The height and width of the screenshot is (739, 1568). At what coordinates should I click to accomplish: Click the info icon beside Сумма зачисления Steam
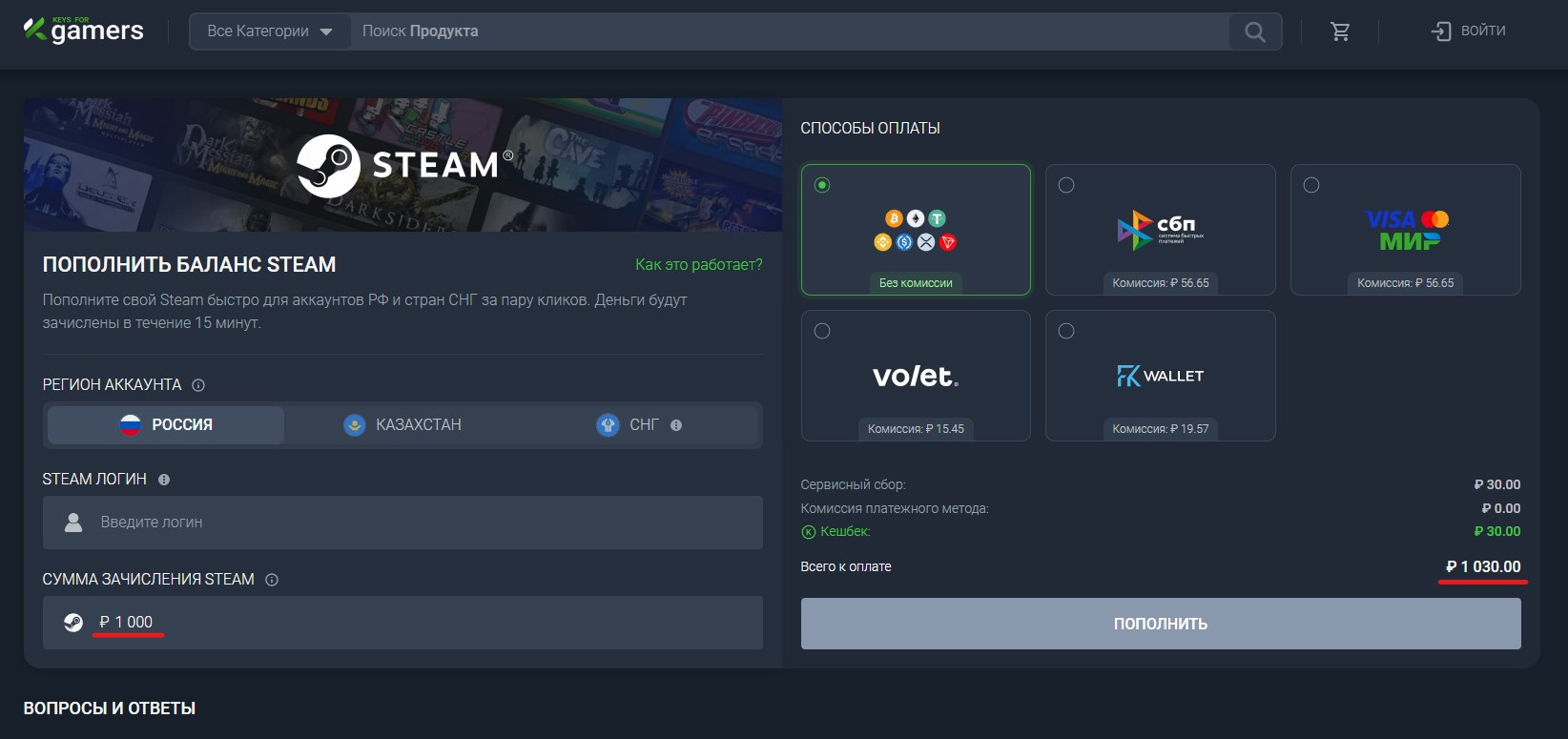tap(272, 580)
